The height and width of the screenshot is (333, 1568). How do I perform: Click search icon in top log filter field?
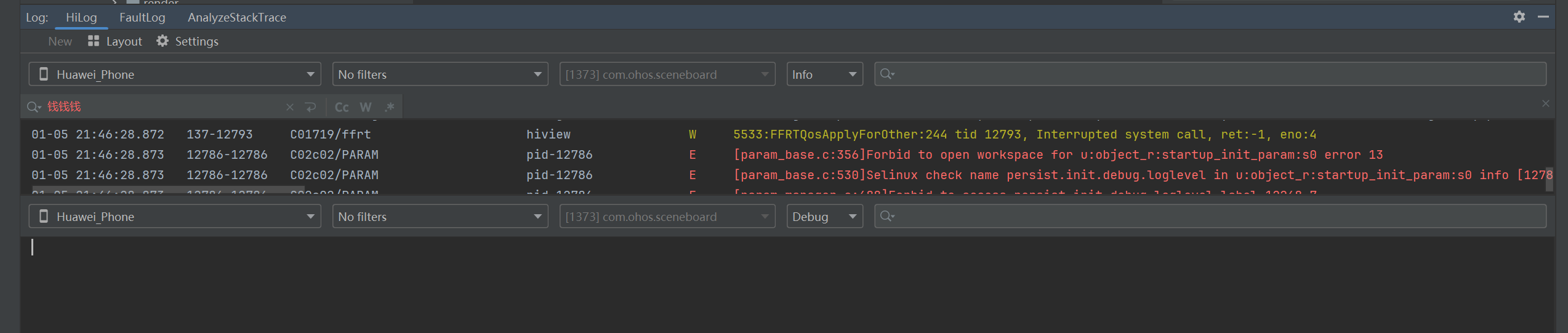click(x=887, y=74)
